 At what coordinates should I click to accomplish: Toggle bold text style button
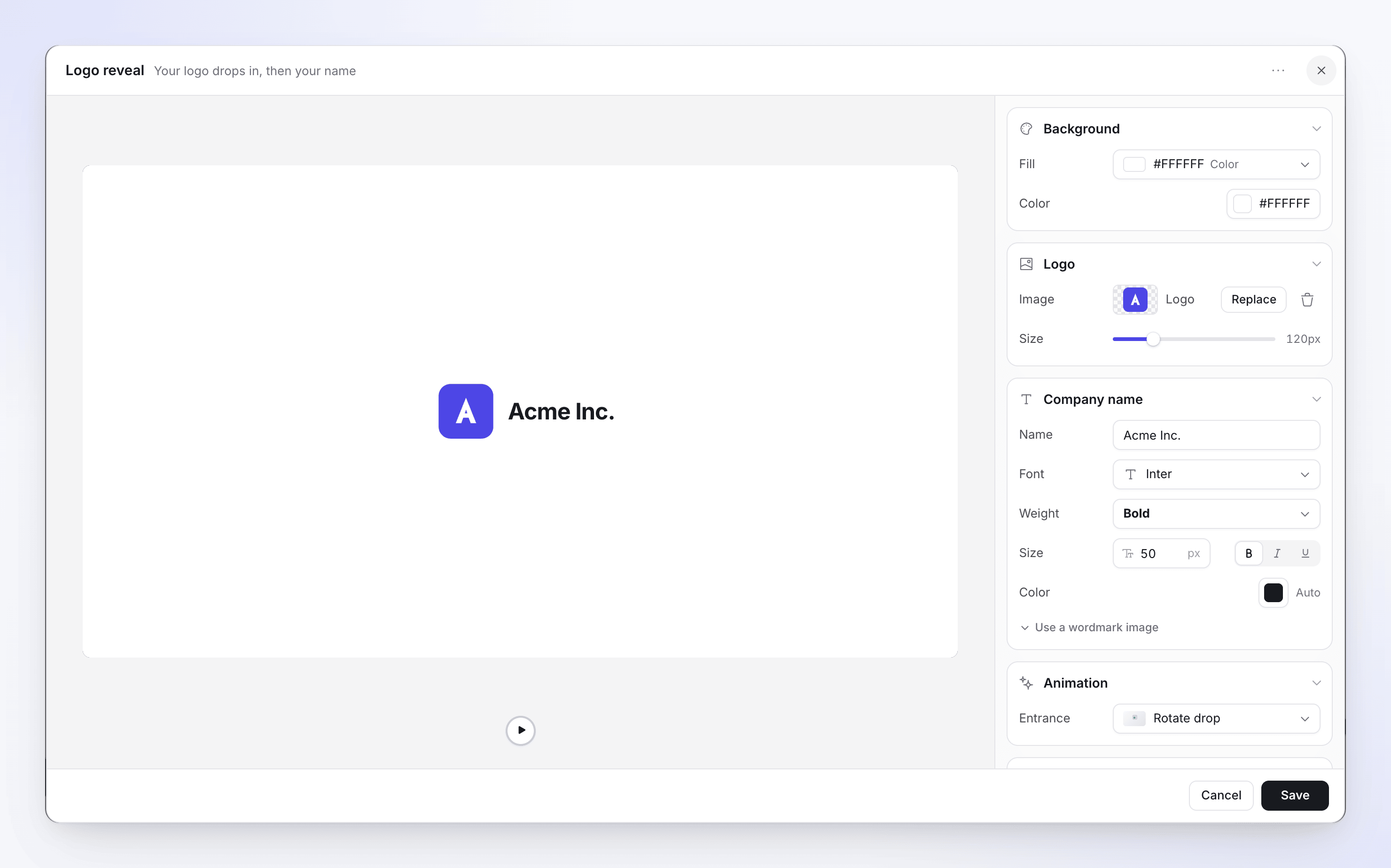[1249, 553]
